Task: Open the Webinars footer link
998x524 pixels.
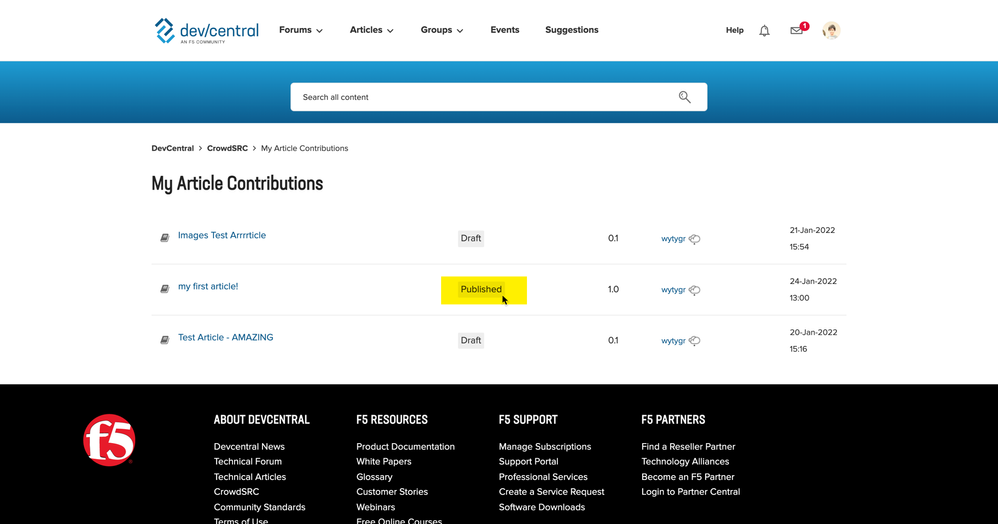Action: (376, 507)
